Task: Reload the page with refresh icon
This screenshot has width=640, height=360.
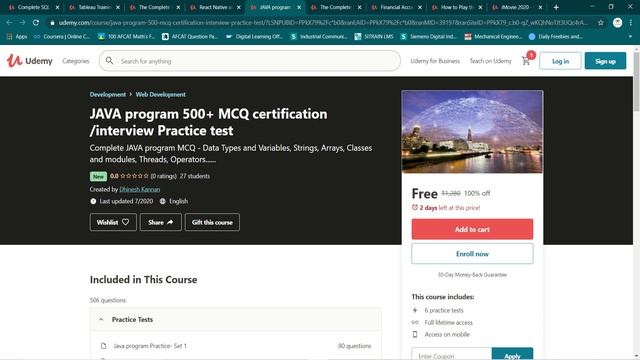Action: pyautogui.click(x=36, y=22)
